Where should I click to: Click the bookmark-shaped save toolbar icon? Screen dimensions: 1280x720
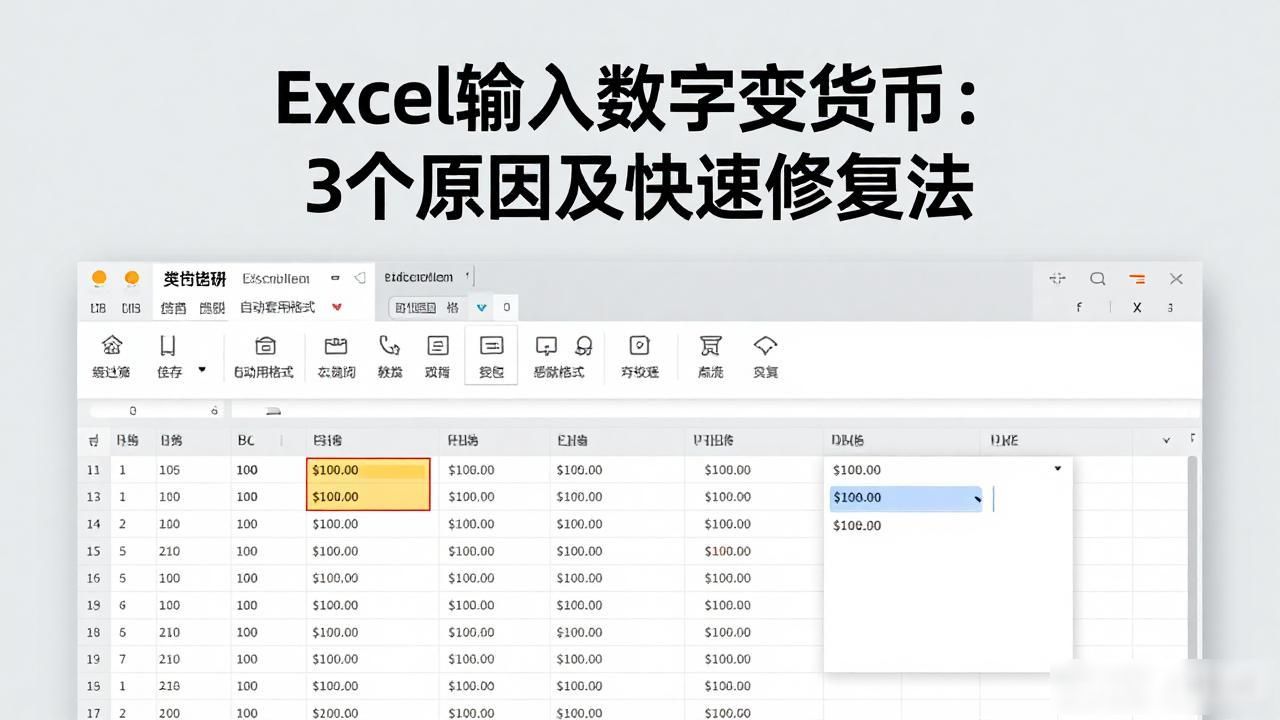coord(168,346)
